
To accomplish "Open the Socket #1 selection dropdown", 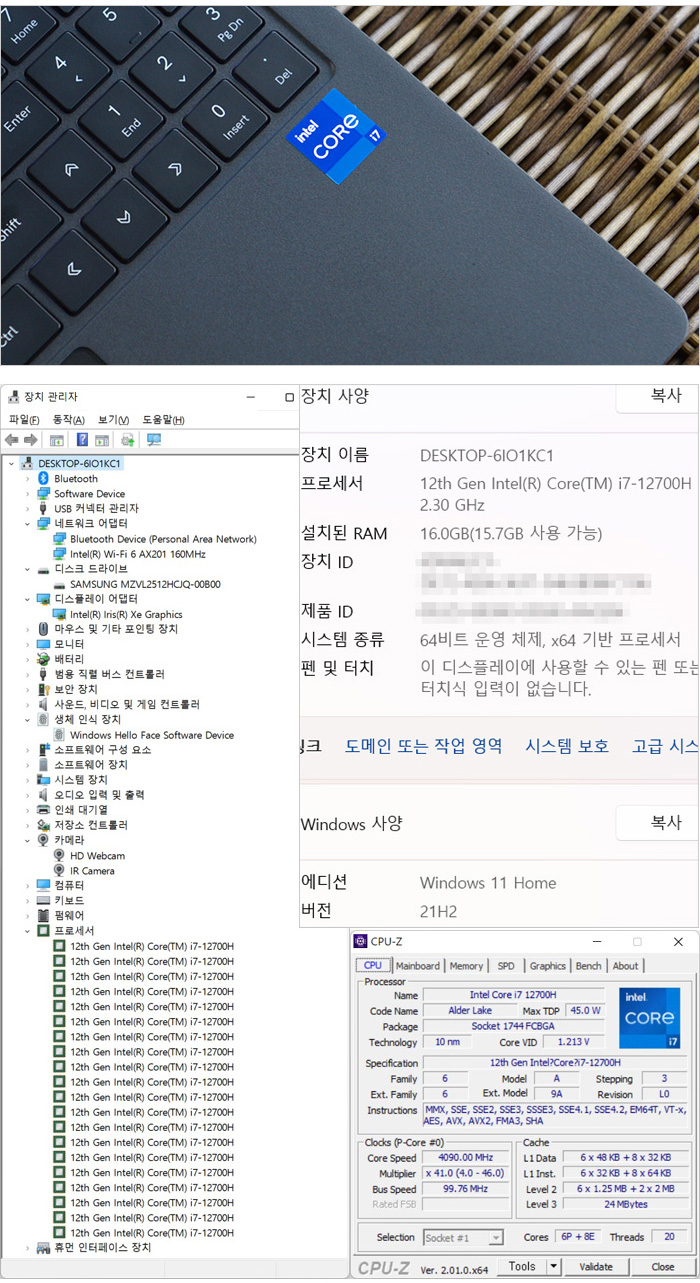I will point(496,1238).
